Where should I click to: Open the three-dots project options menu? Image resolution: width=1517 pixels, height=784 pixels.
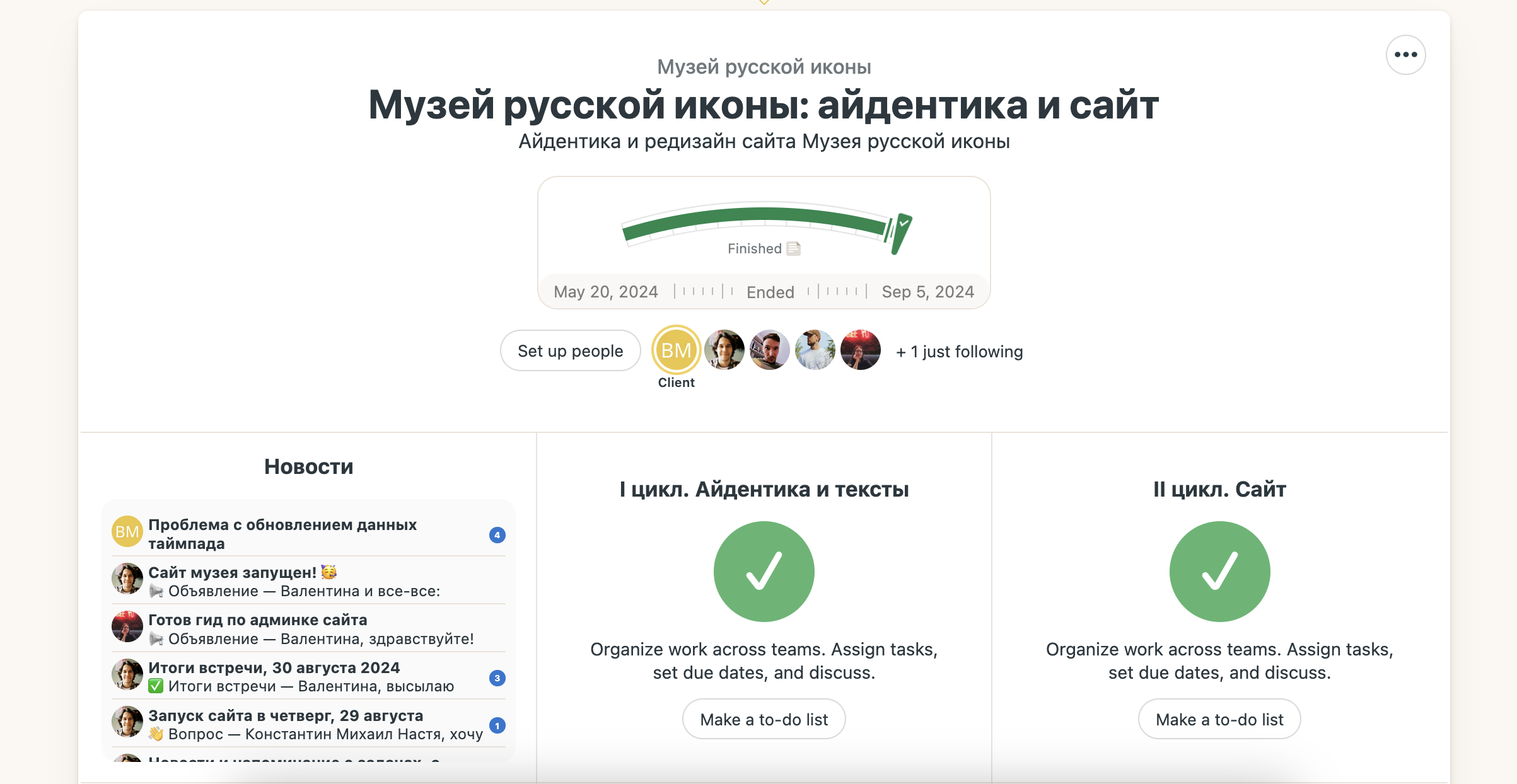pyautogui.click(x=1405, y=55)
